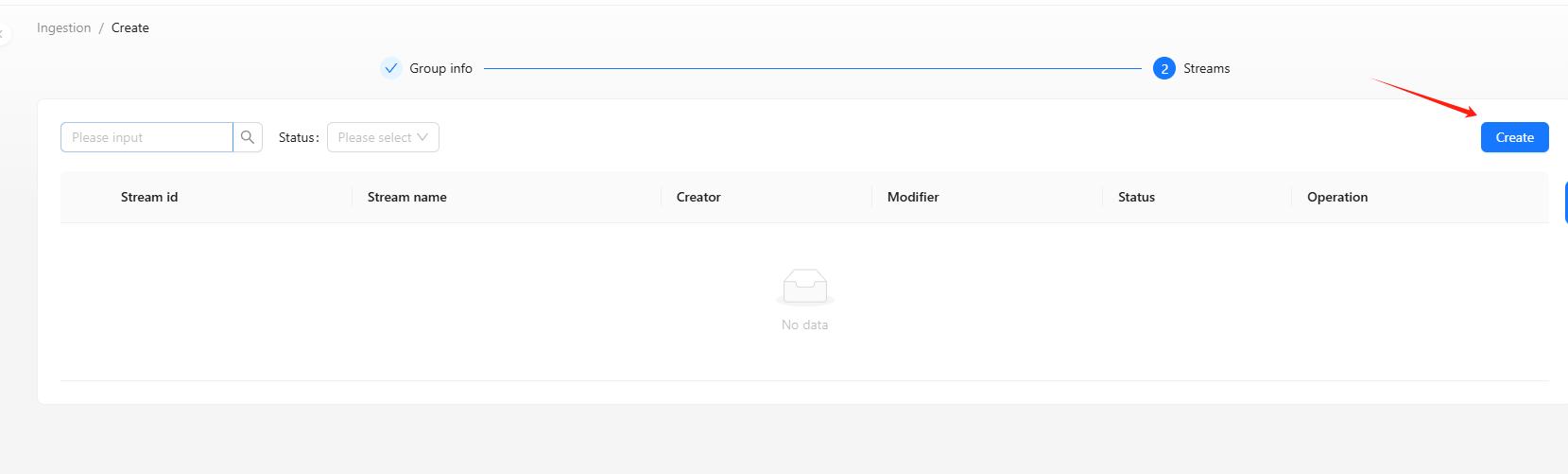Screen dimensions: 1568x474
Task: Click the chevron arrow in Status dropdown
Action: pos(422,137)
